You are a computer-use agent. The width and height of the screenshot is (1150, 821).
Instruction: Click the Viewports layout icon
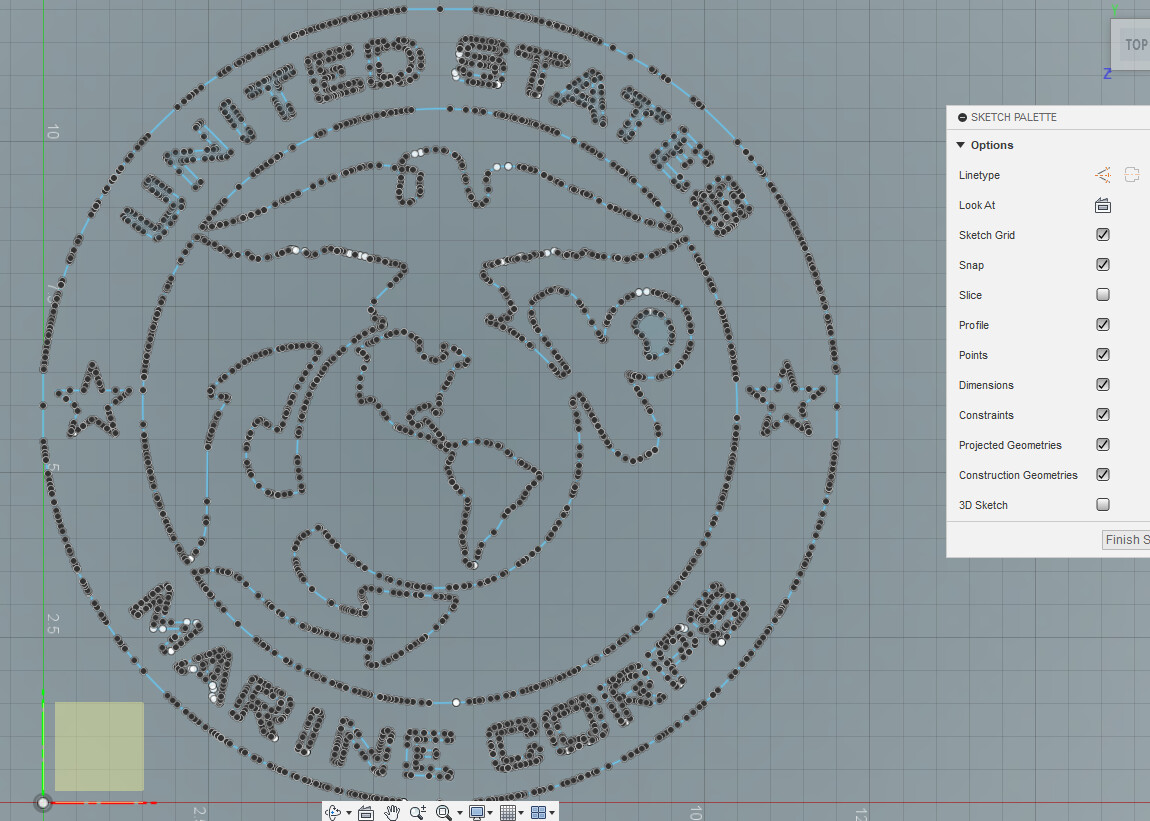tap(538, 812)
